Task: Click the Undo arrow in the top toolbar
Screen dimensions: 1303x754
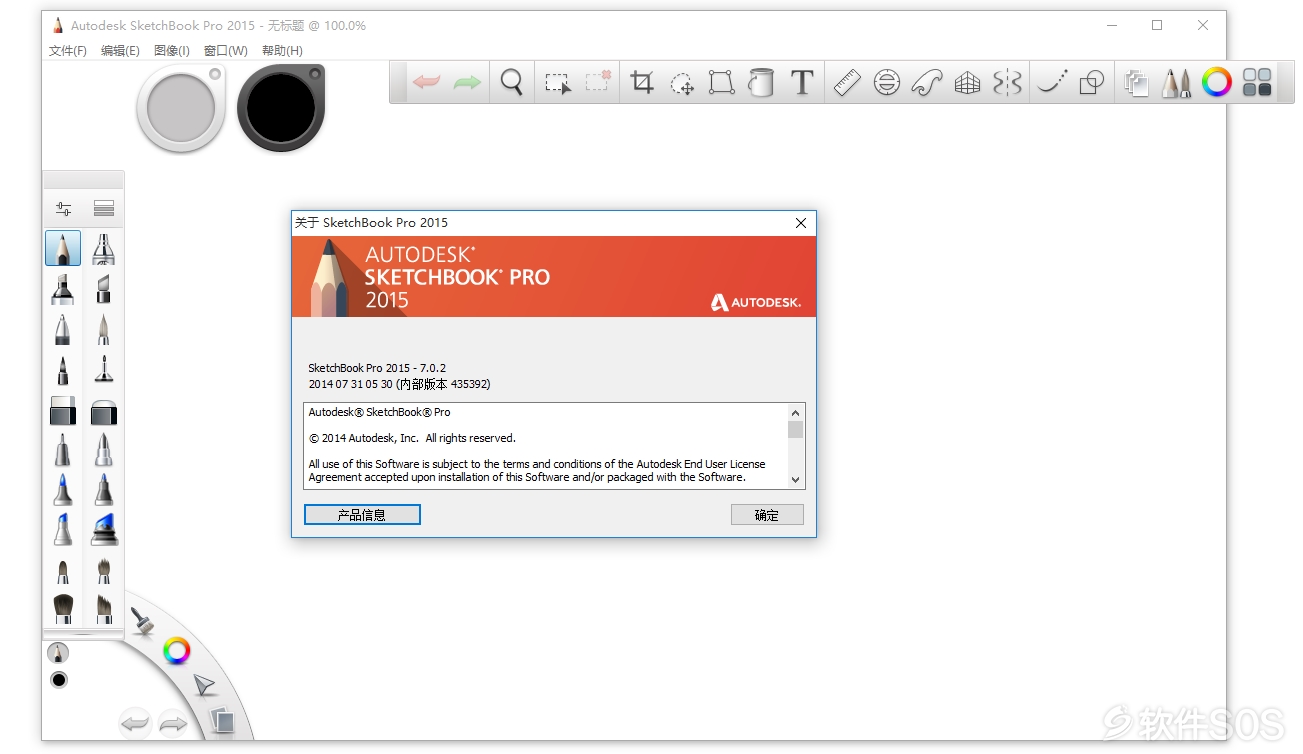Action: [427, 82]
